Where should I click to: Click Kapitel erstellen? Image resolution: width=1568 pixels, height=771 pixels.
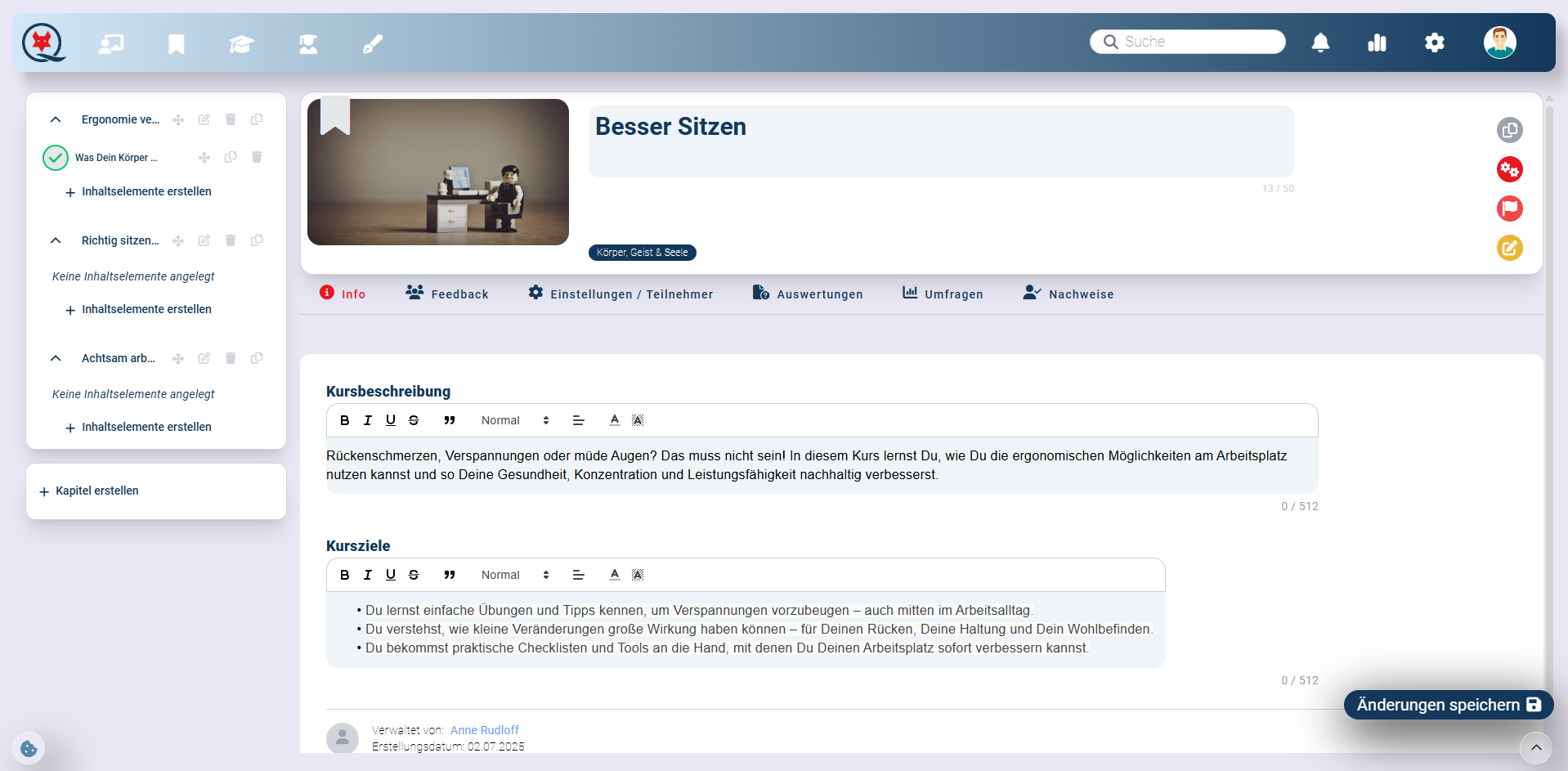coord(89,491)
